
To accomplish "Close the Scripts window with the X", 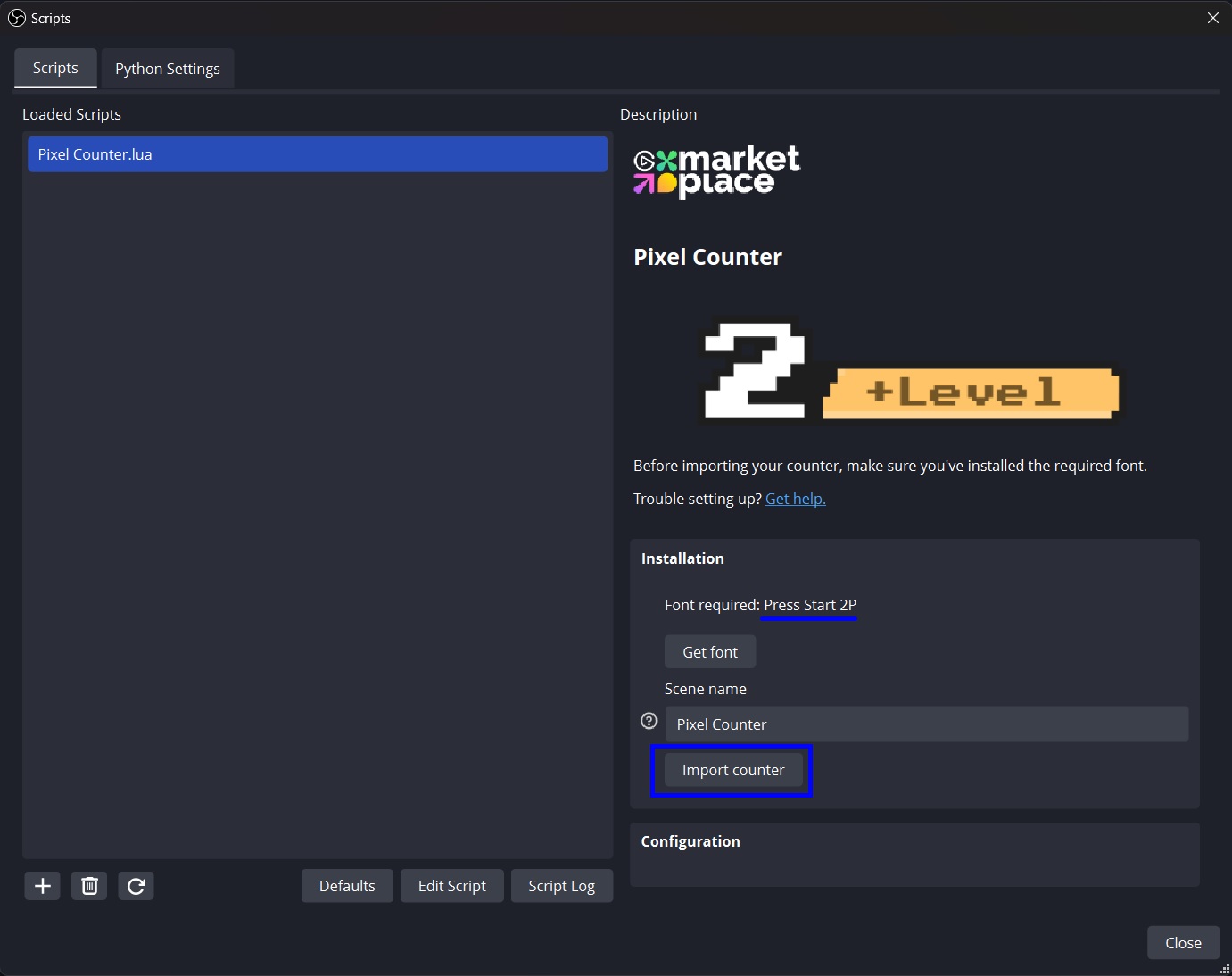I will pos(1212,18).
